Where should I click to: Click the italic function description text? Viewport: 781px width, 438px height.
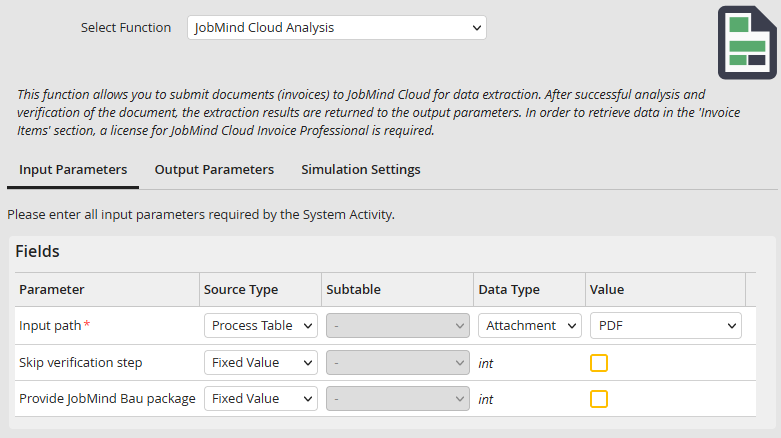(x=379, y=113)
